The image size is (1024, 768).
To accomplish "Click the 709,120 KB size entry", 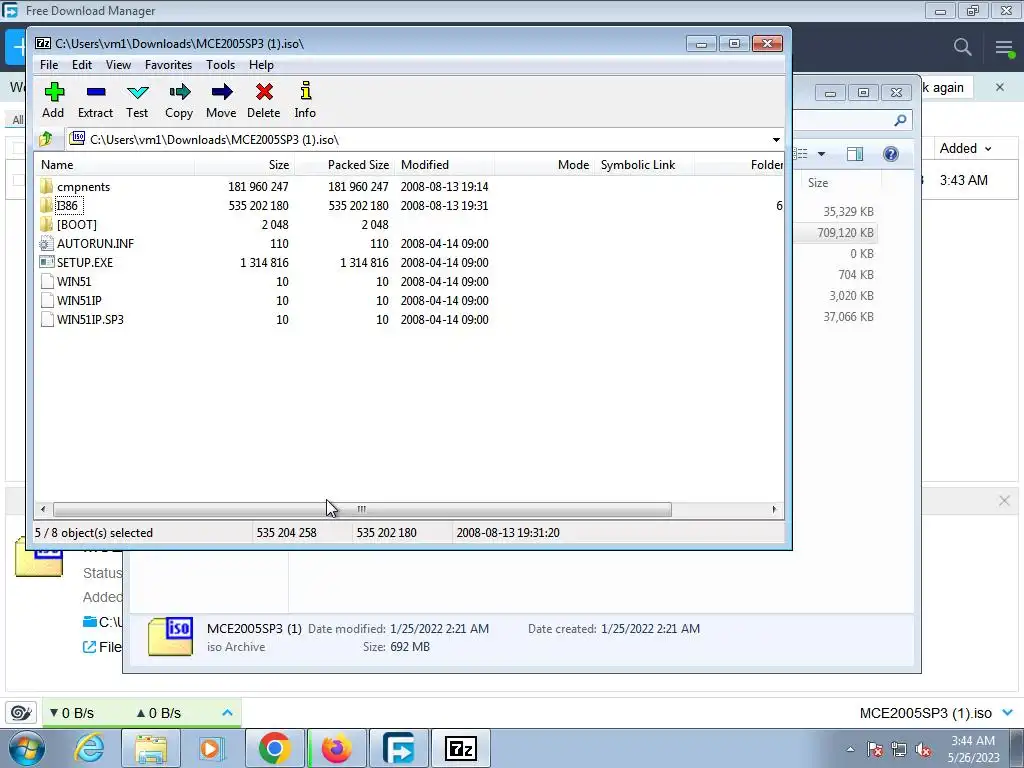I will pyautogui.click(x=845, y=232).
